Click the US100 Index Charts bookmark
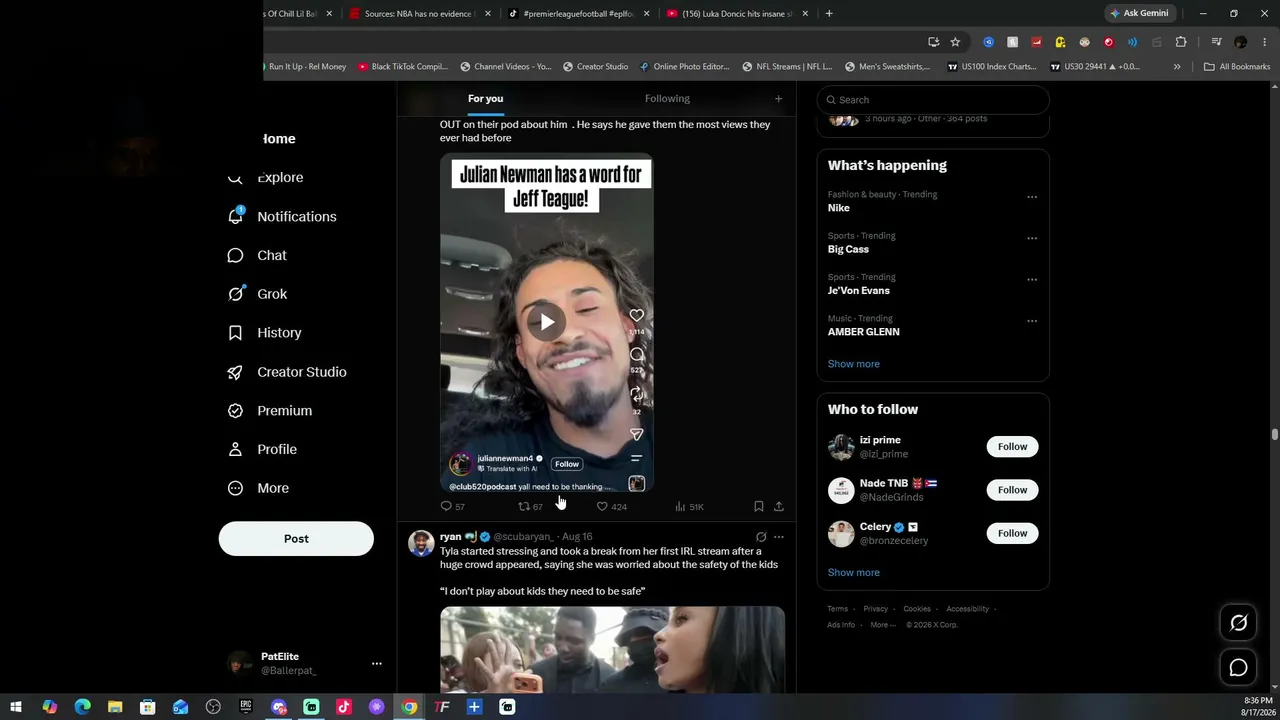The height and width of the screenshot is (720, 1280). click(992, 67)
